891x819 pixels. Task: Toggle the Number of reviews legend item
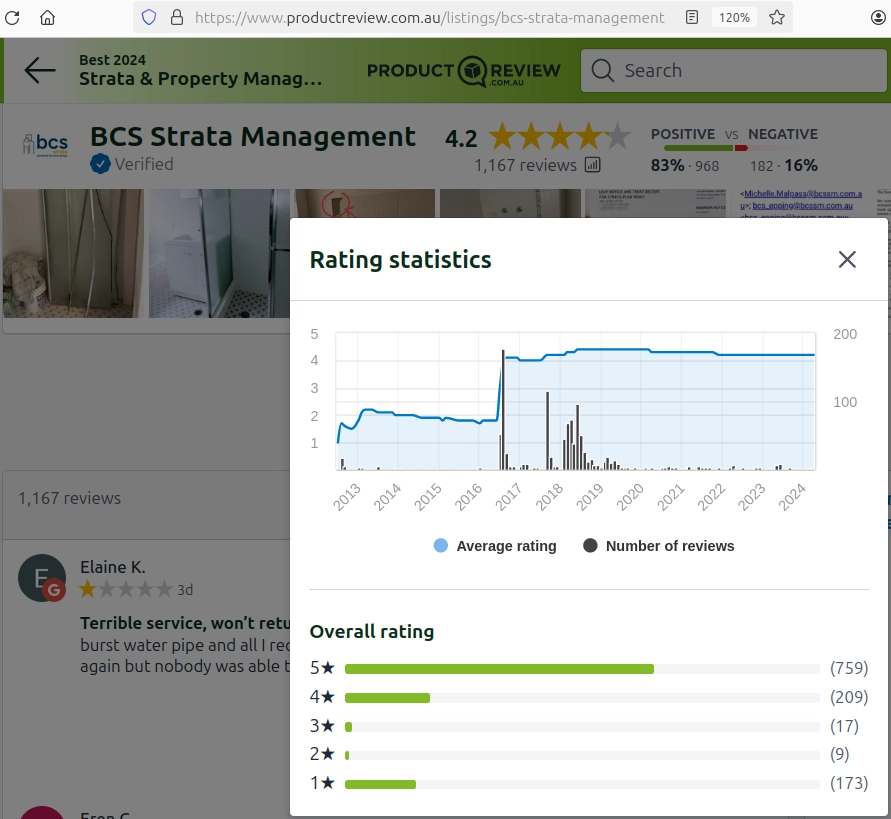[659, 546]
